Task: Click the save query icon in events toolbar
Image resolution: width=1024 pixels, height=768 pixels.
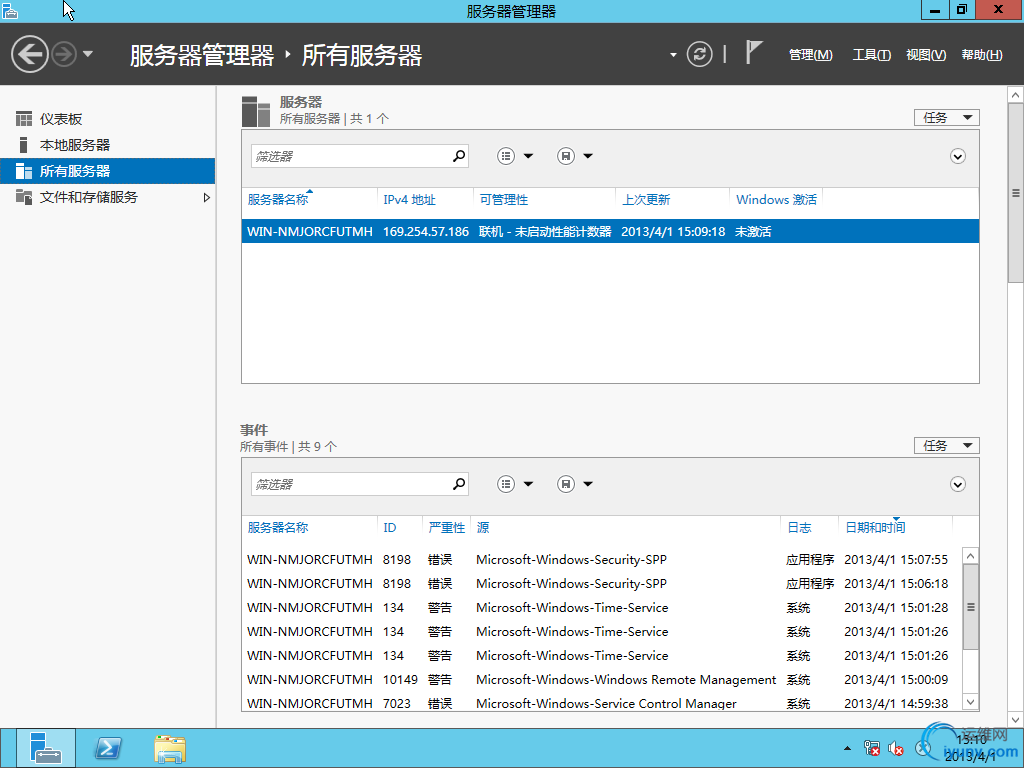Action: pyautogui.click(x=566, y=484)
